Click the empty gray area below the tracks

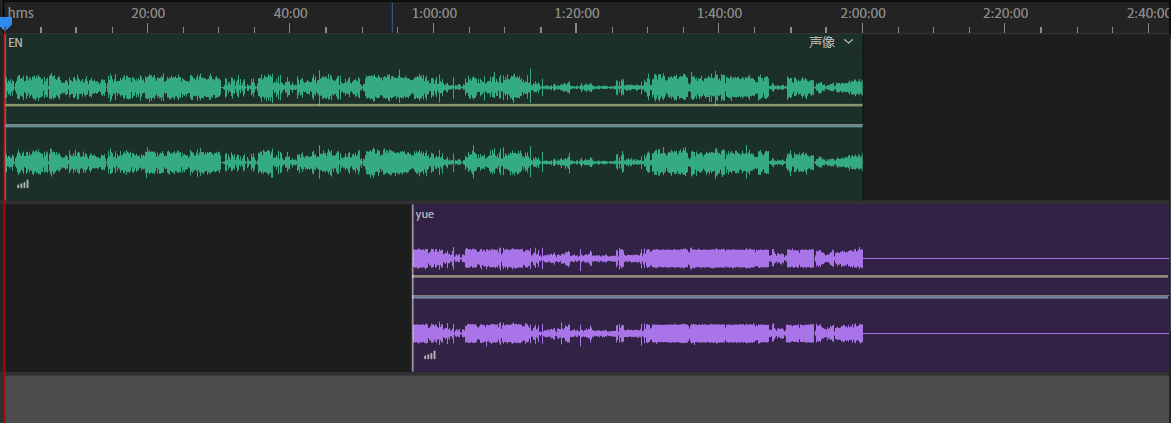click(x=585, y=398)
